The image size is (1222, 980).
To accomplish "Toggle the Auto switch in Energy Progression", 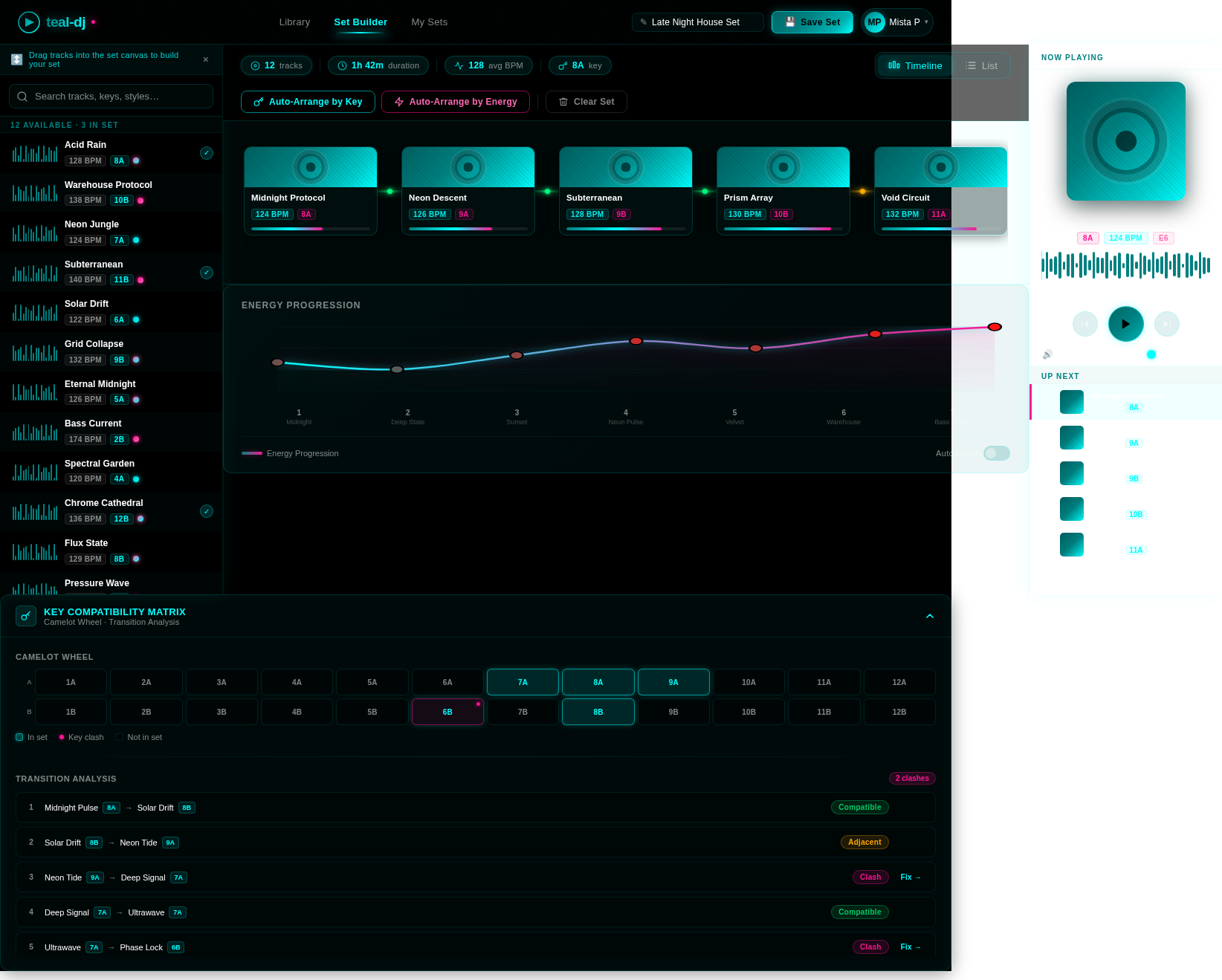I will click(x=996, y=453).
